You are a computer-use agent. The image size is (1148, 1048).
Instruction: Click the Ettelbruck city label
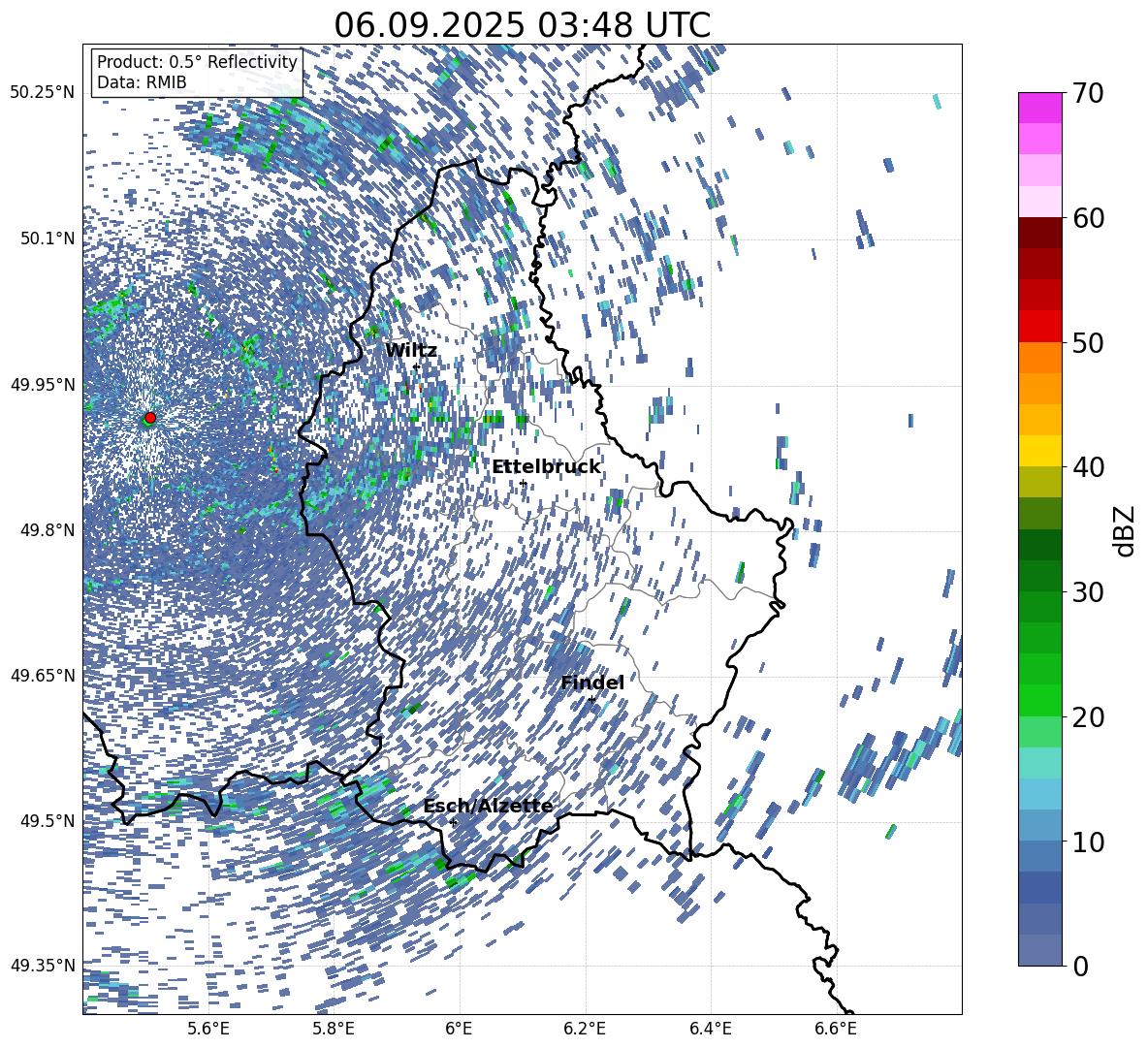coord(546,467)
